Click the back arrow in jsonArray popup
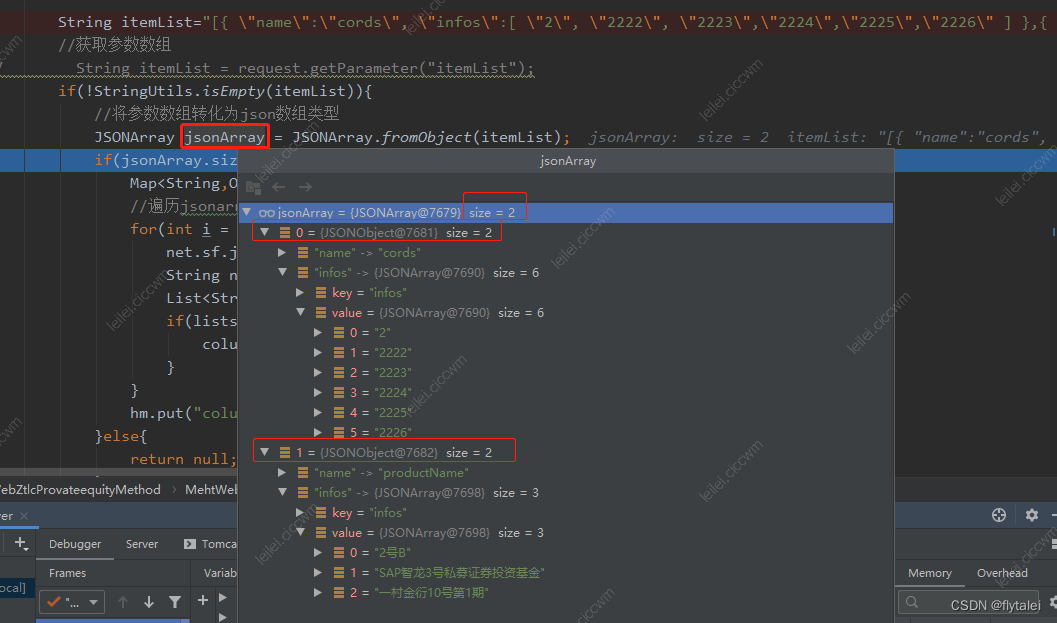This screenshot has height=623, width=1057. tap(278, 187)
